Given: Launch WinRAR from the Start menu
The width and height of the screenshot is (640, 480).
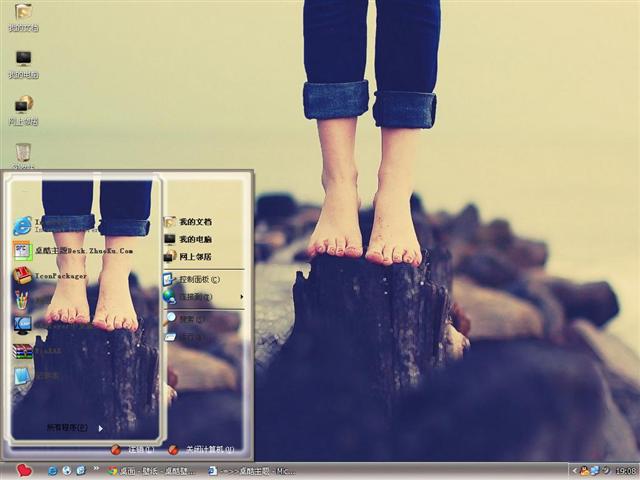Looking at the screenshot, I should pos(22,351).
